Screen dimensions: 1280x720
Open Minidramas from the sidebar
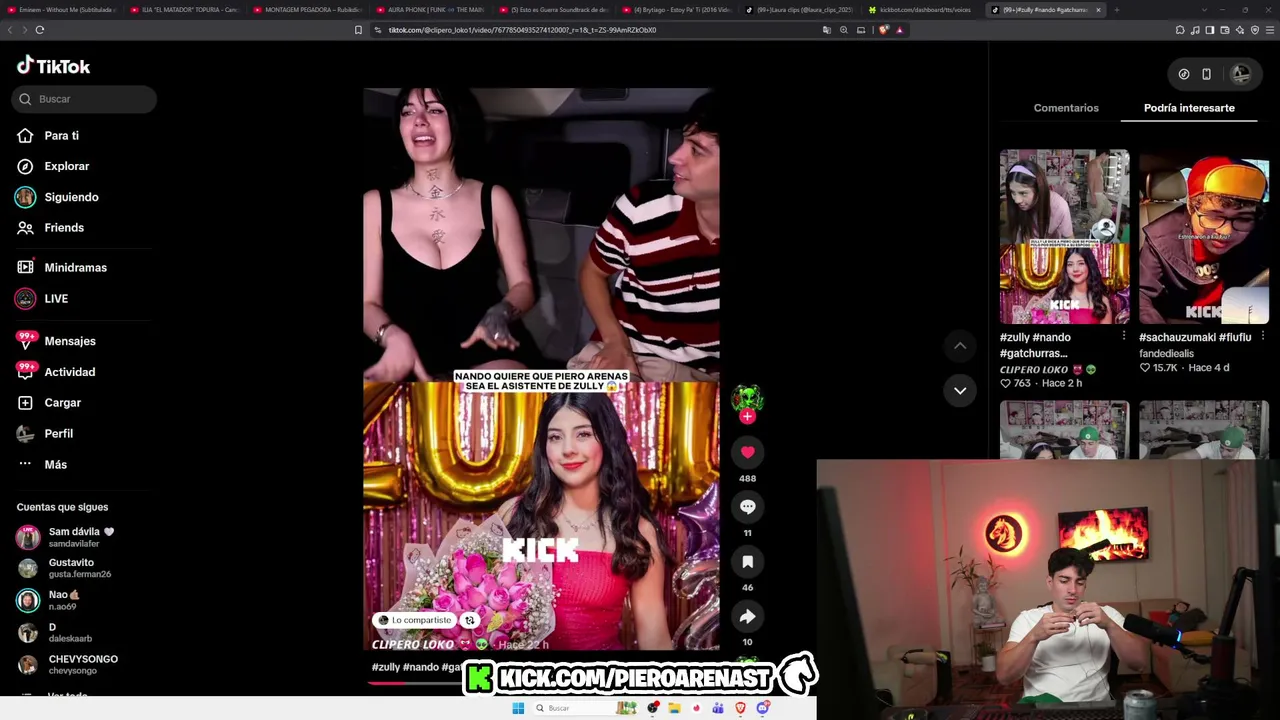62,268
